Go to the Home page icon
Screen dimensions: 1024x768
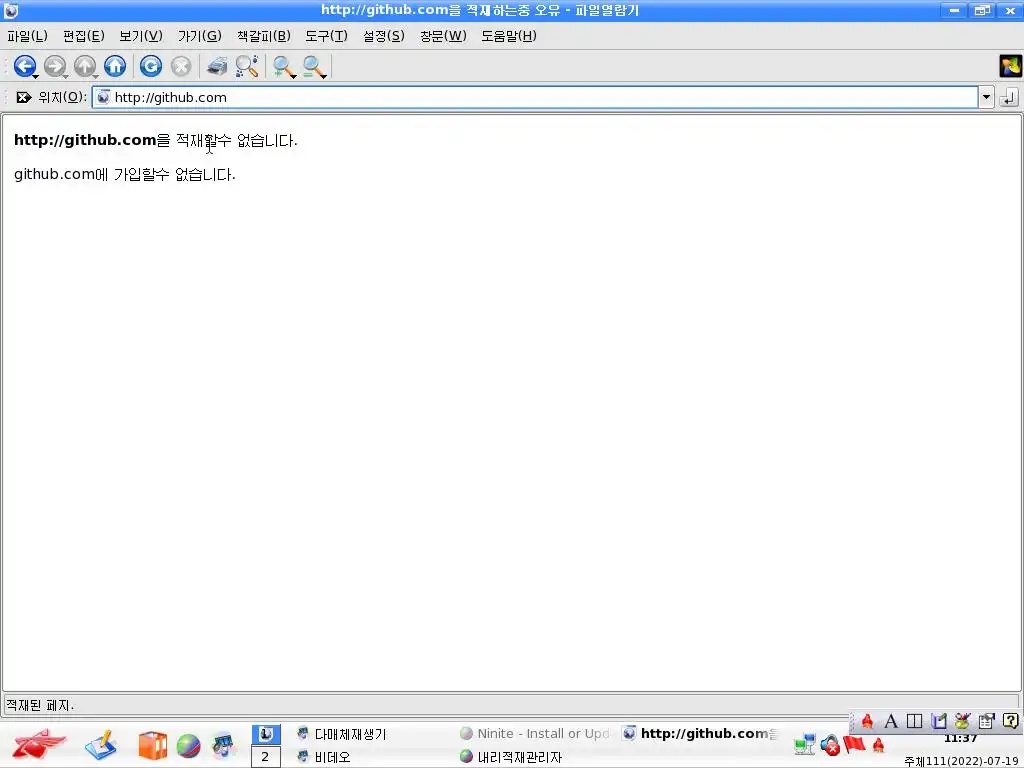(115, 65)
